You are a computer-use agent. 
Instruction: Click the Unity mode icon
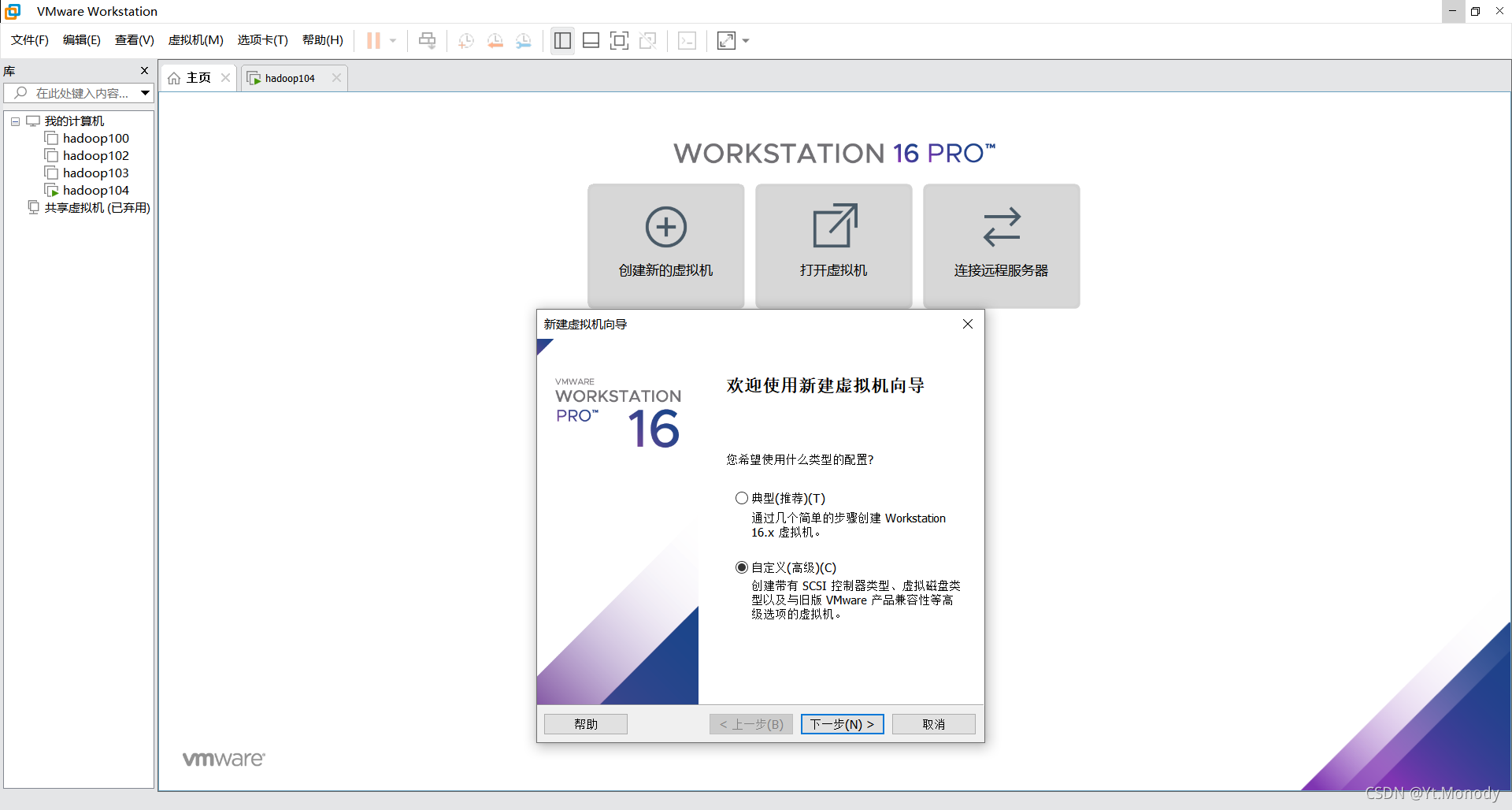tap(648, 40)
